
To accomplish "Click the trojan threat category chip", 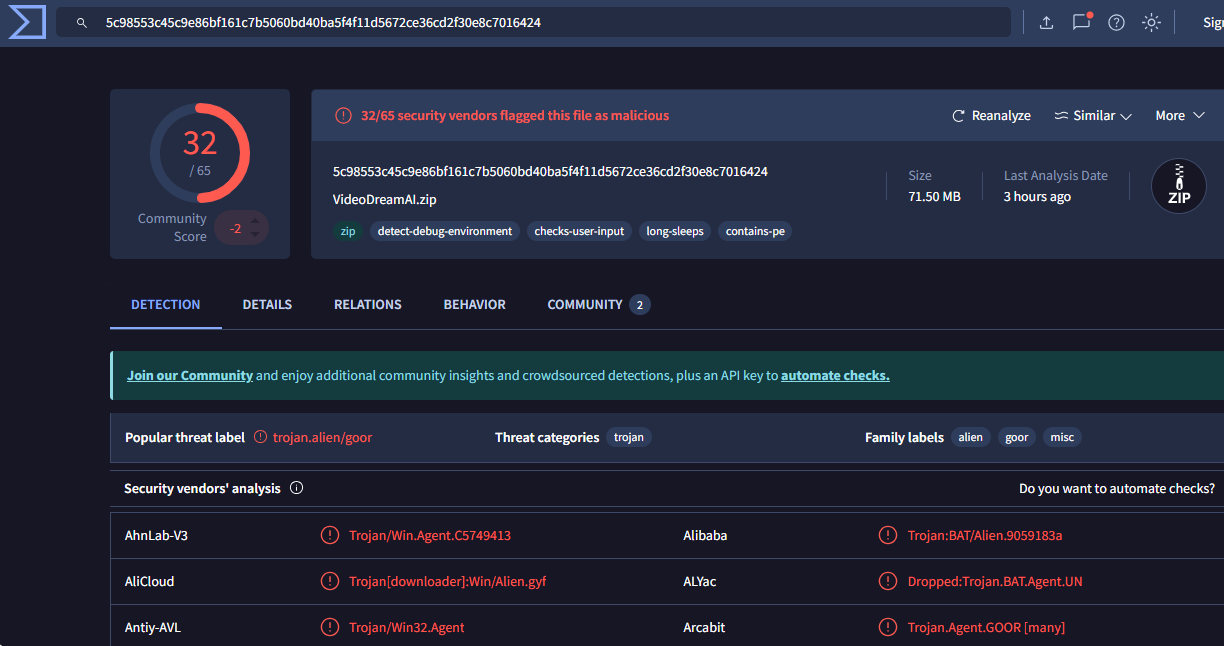I will (x=629, y=437).
